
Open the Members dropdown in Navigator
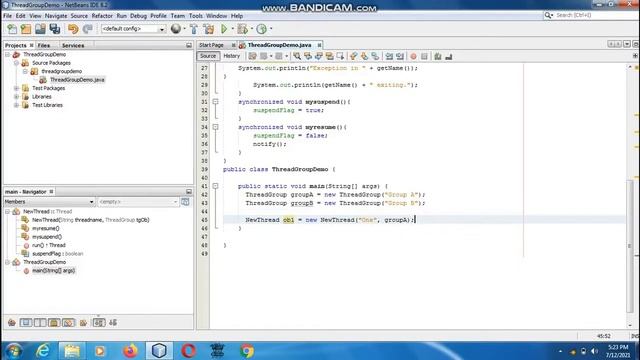[x=49, y=202]
